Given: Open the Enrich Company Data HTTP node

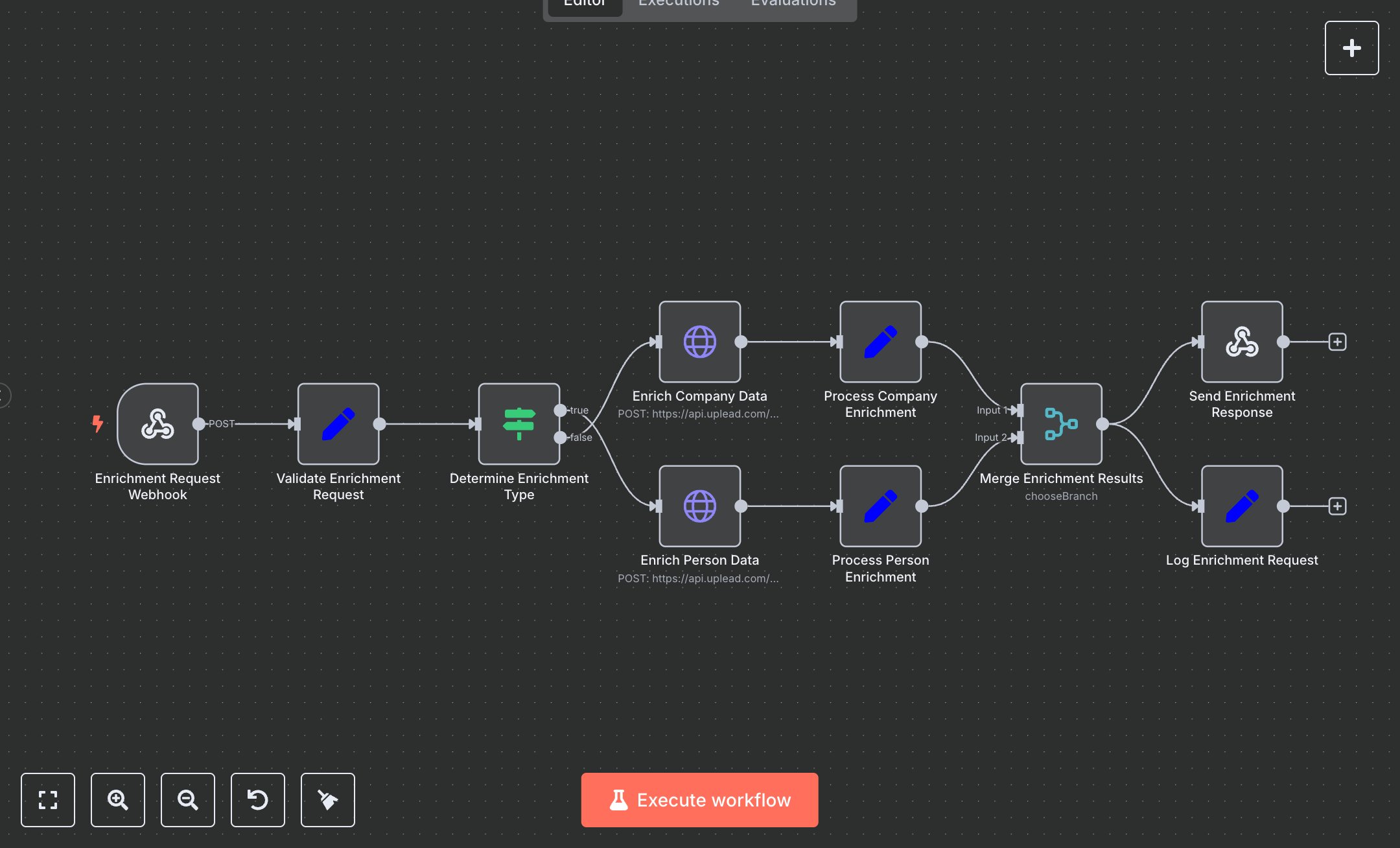Looking at the screenshot, I should click(699, 343).
